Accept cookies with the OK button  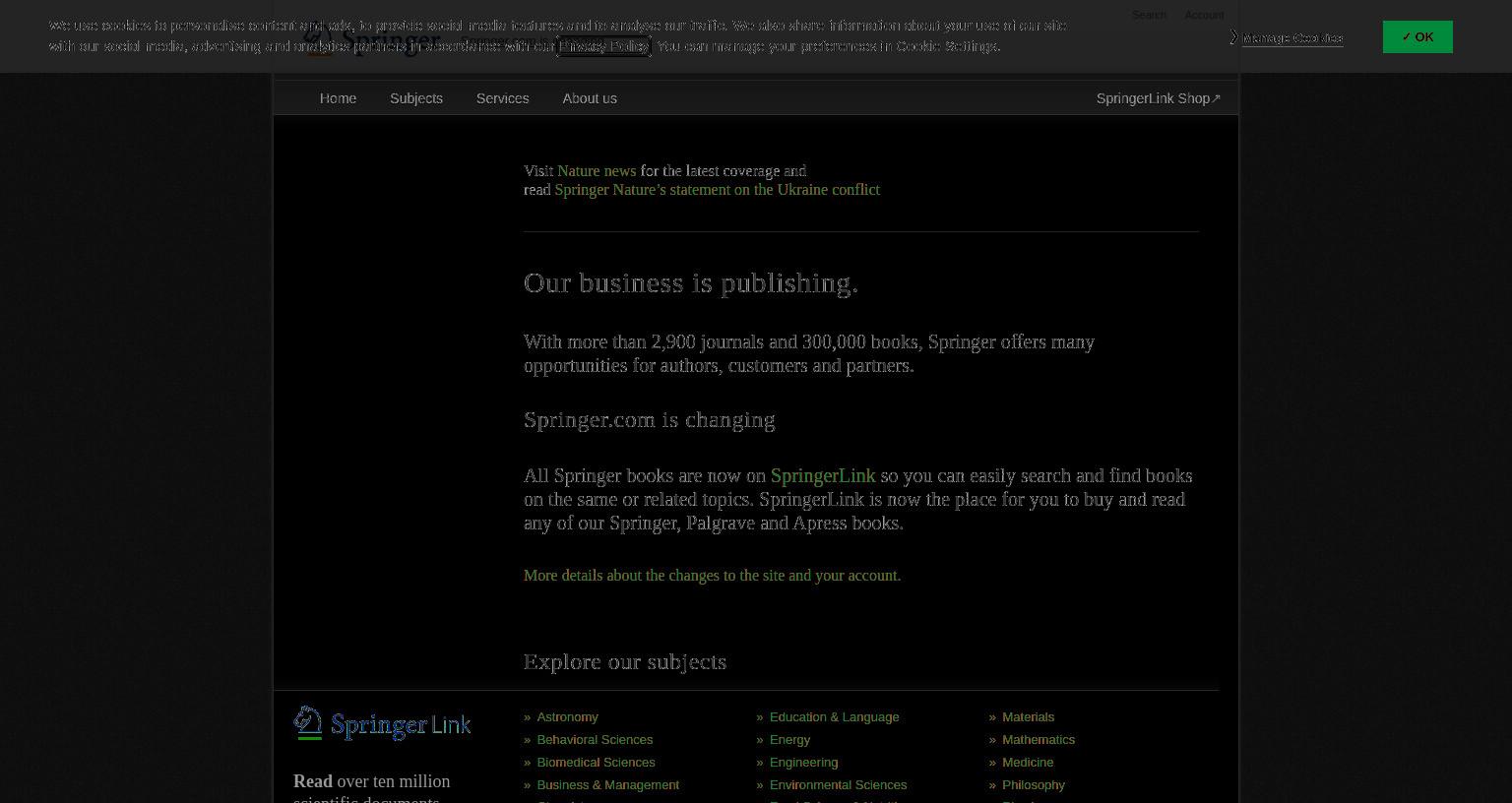(1417, 37)
